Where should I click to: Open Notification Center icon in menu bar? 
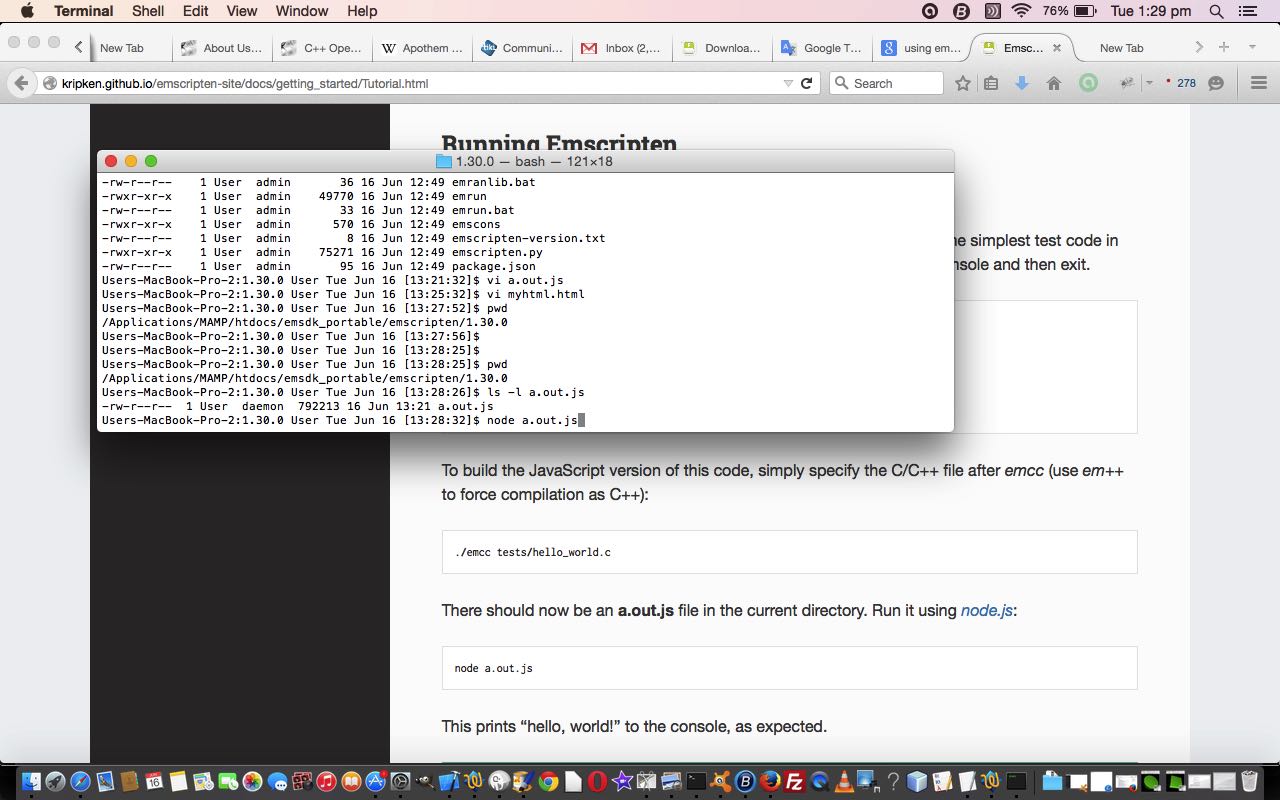1247,11
